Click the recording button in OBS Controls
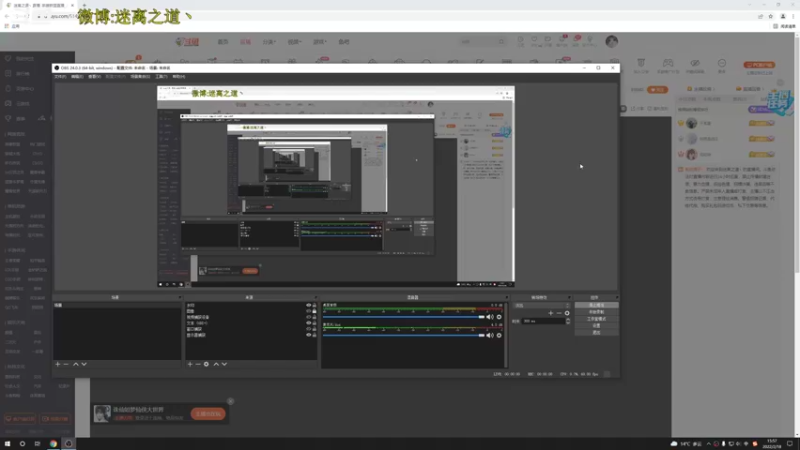Image resolution: width=800 pixels, height=450 pixels. pos(596,312)
